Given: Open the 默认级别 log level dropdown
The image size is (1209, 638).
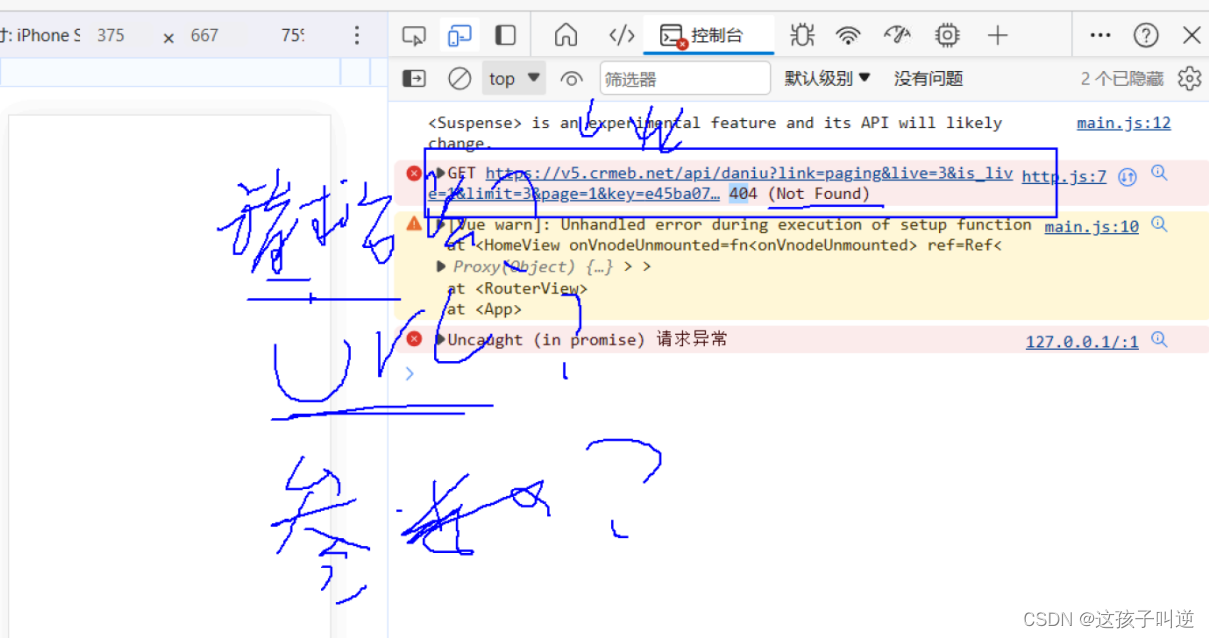Looking at the screenshot, I should (x=827, y=78).
